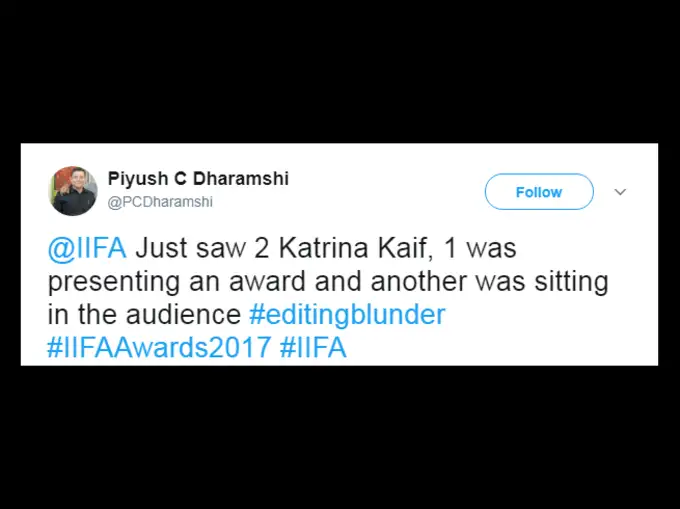
Task: Click the word "an" before award
Action: pos(203,282)
